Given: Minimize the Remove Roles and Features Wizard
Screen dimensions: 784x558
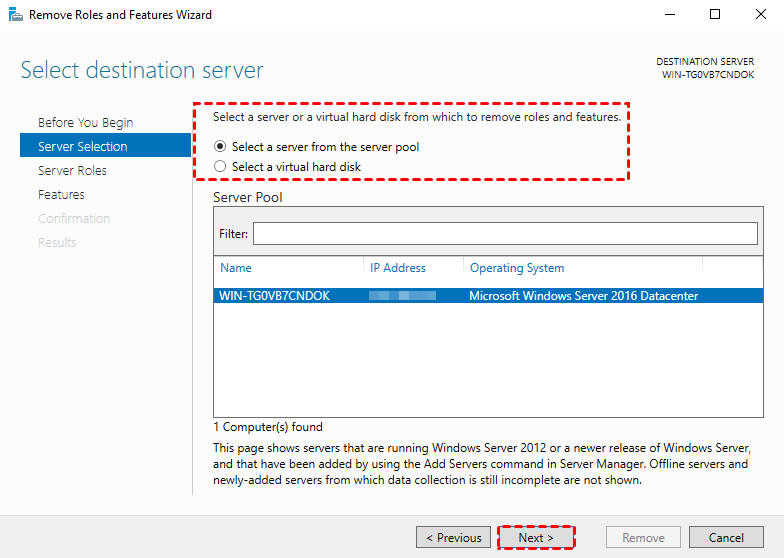Looking at the screenshot, I should pos(670,15).
